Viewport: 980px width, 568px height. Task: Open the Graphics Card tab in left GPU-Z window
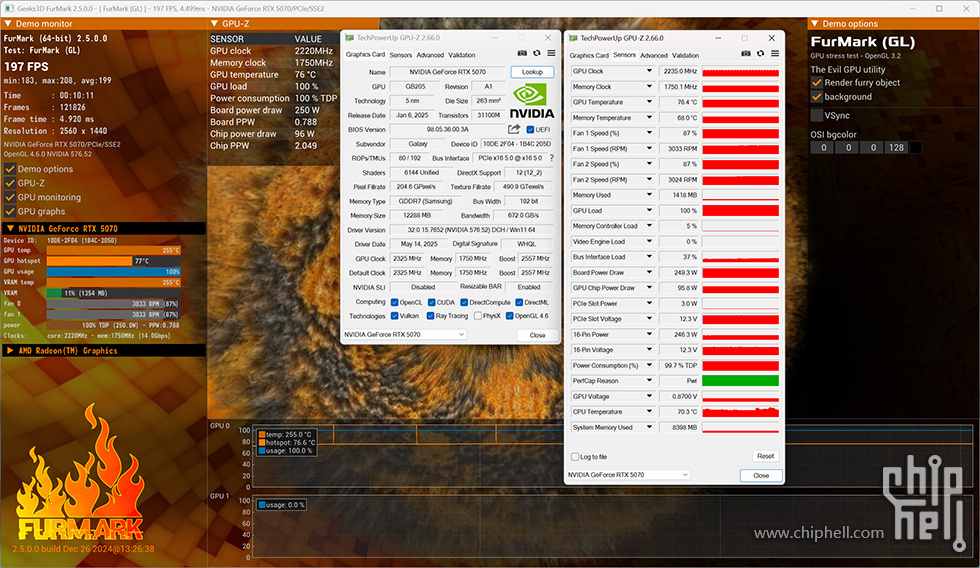[365, 54]
